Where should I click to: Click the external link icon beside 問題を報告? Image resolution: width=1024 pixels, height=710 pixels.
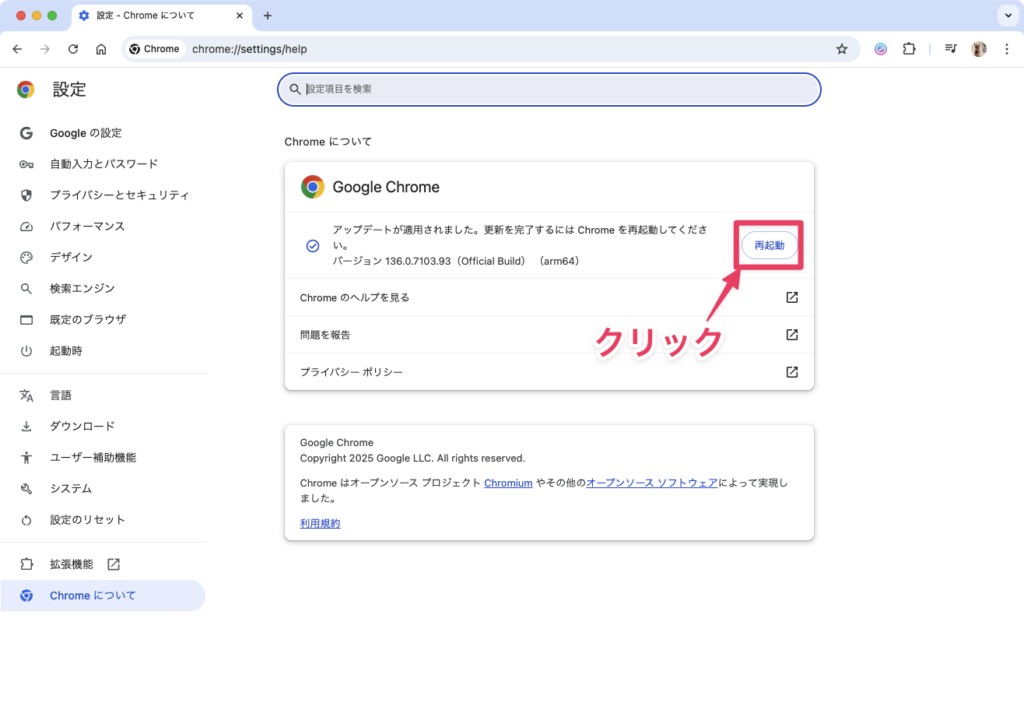(792, 335)
